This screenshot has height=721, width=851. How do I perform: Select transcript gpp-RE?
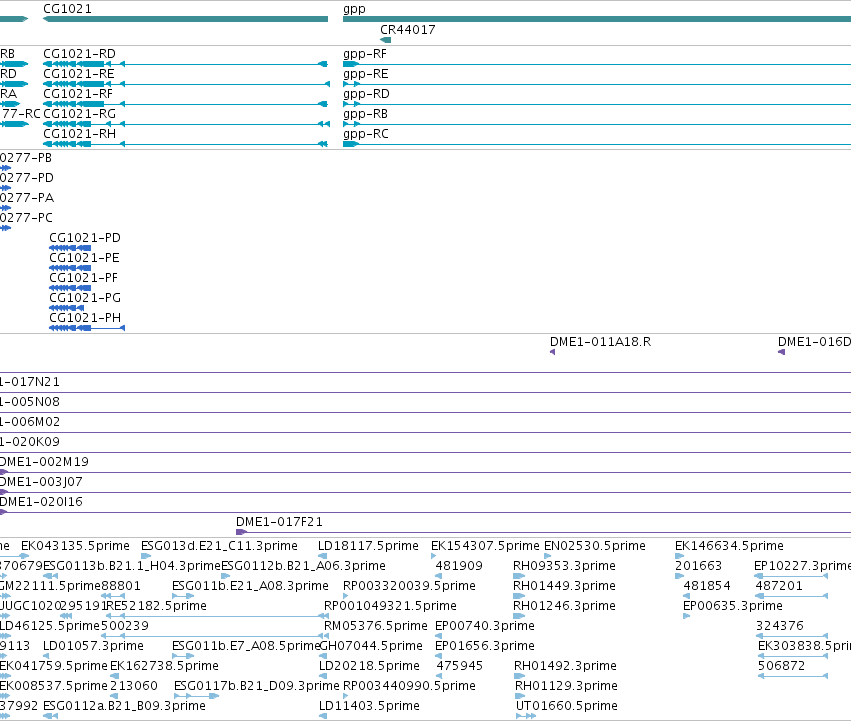[597, 84]
